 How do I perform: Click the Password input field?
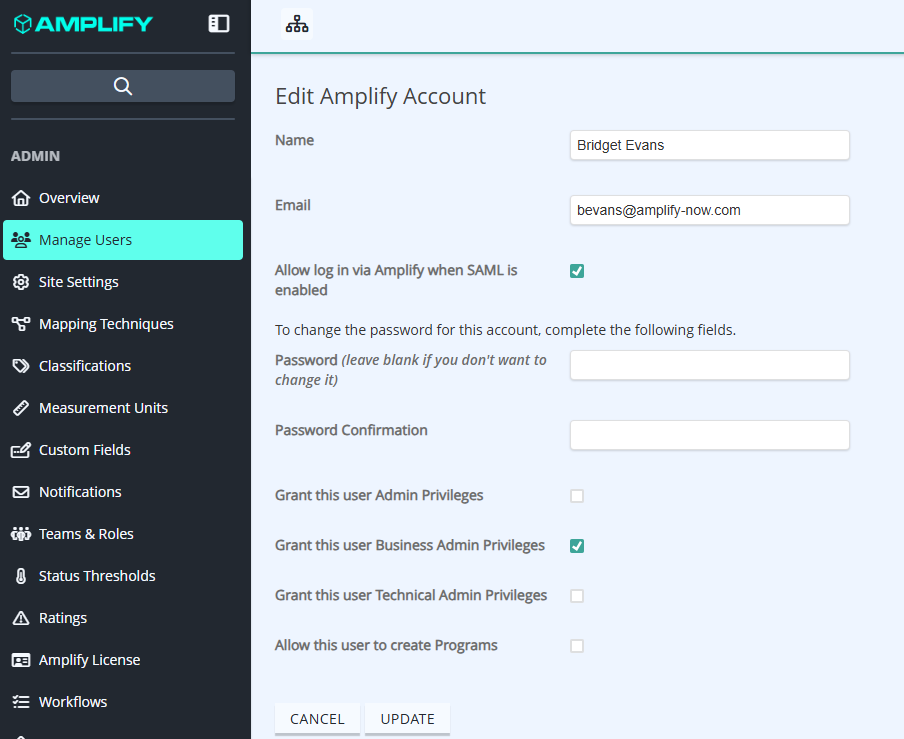(x=710, y=365)
